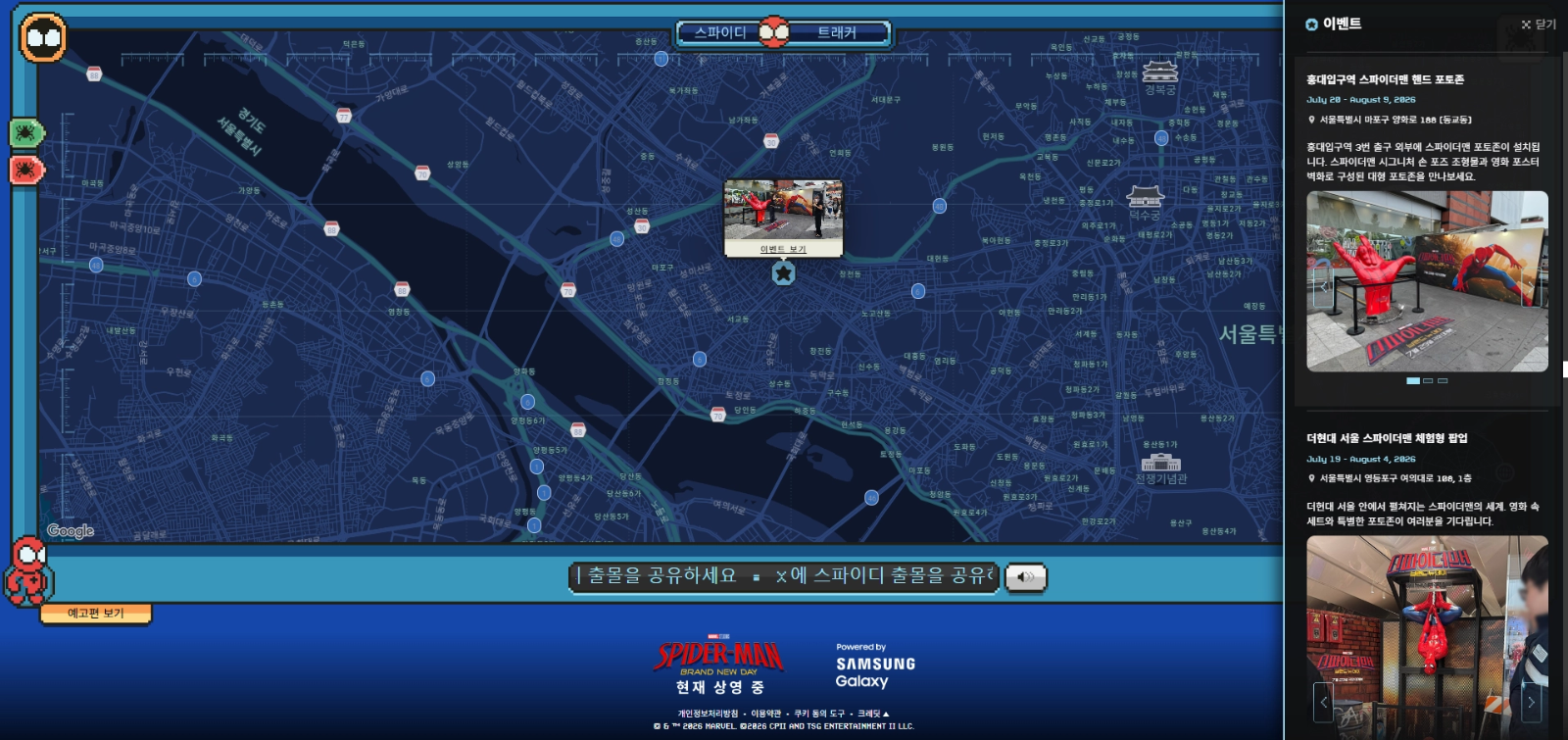
Task: Go to previous Hyundai popup photo
Action: 1323,702
